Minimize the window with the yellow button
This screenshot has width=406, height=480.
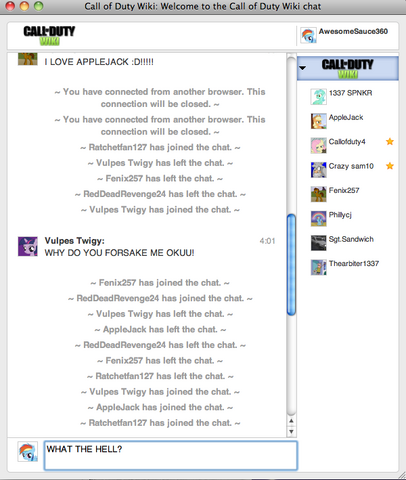(x=24, y=6)
